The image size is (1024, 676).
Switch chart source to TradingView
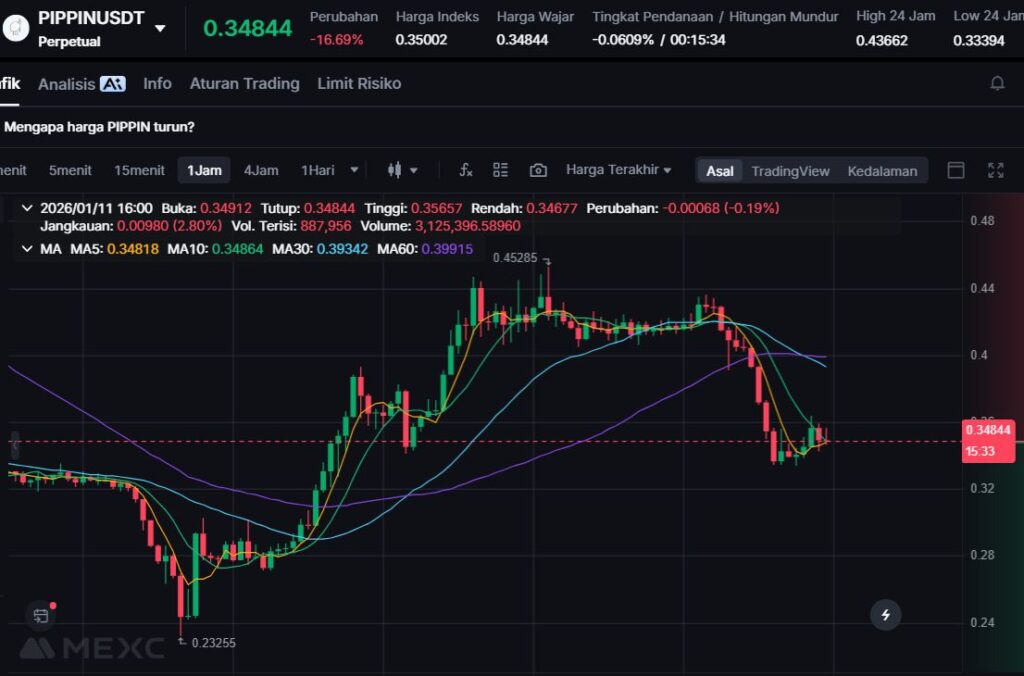click(790, 171)
